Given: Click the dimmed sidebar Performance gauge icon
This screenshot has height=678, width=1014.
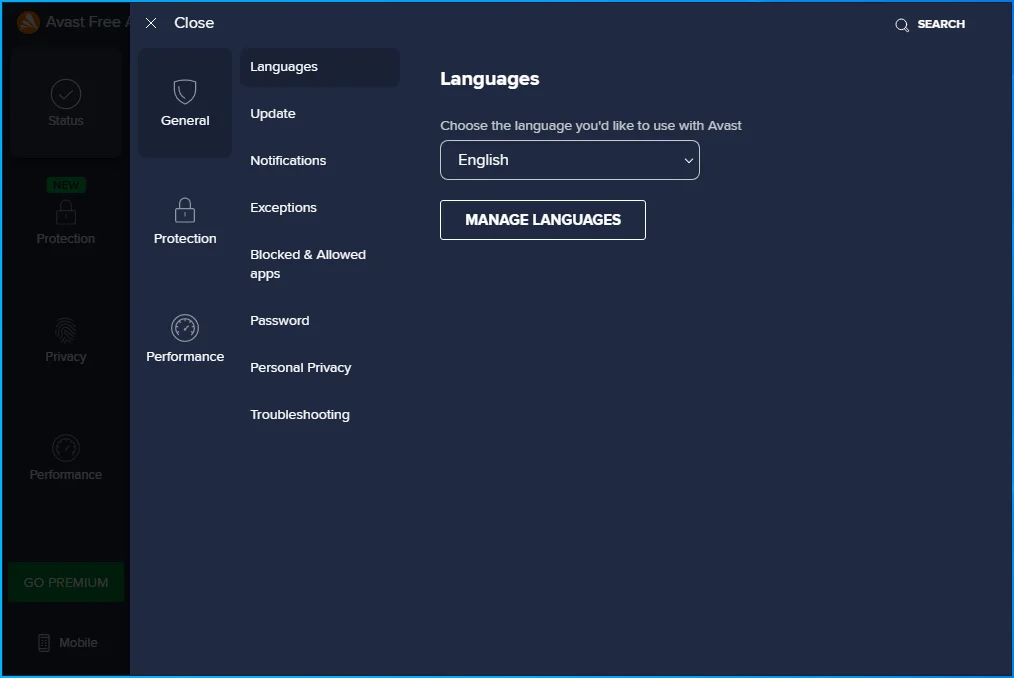Looking at the screenshot, I should [x=66, y=448].
